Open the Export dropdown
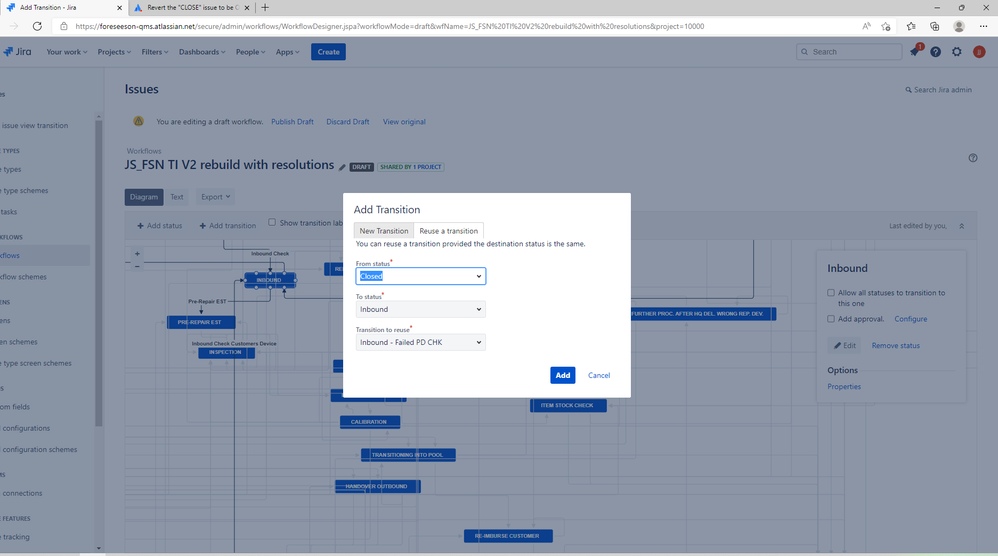 [216, 197]
